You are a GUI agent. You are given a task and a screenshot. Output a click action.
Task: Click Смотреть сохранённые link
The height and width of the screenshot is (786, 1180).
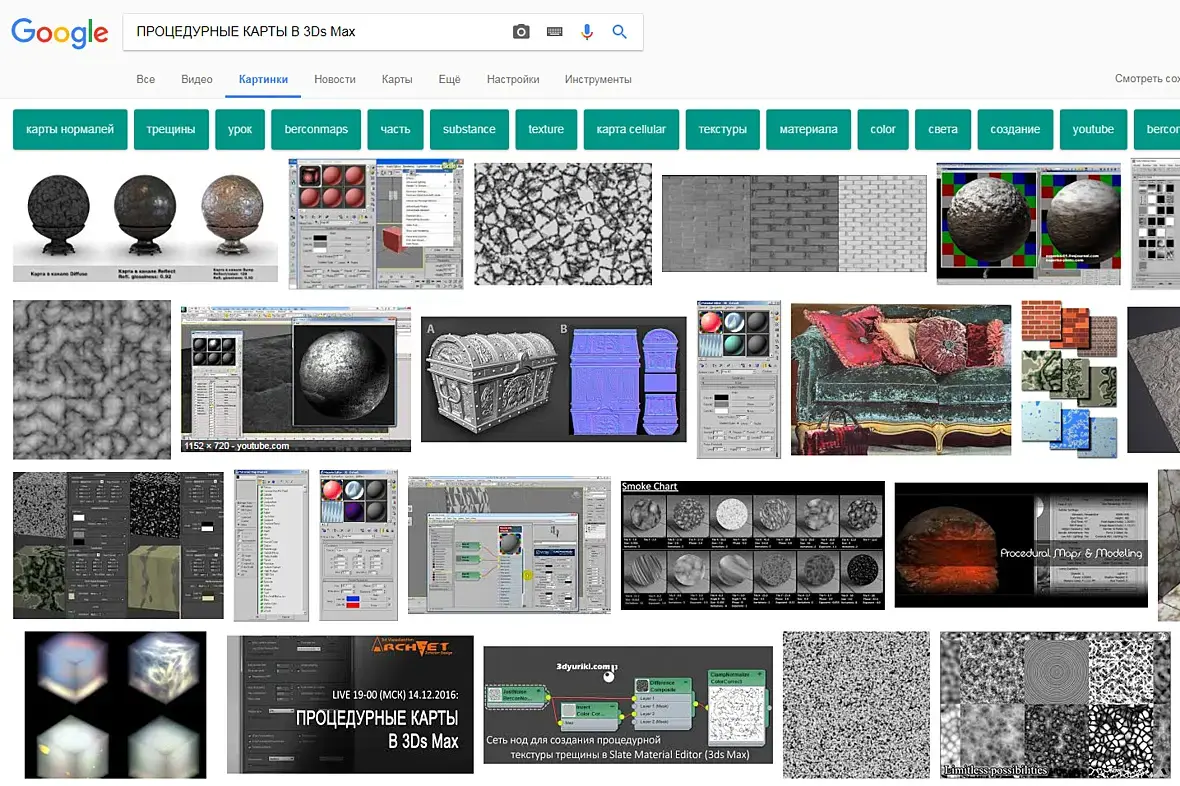click(x=1147, y=78)
